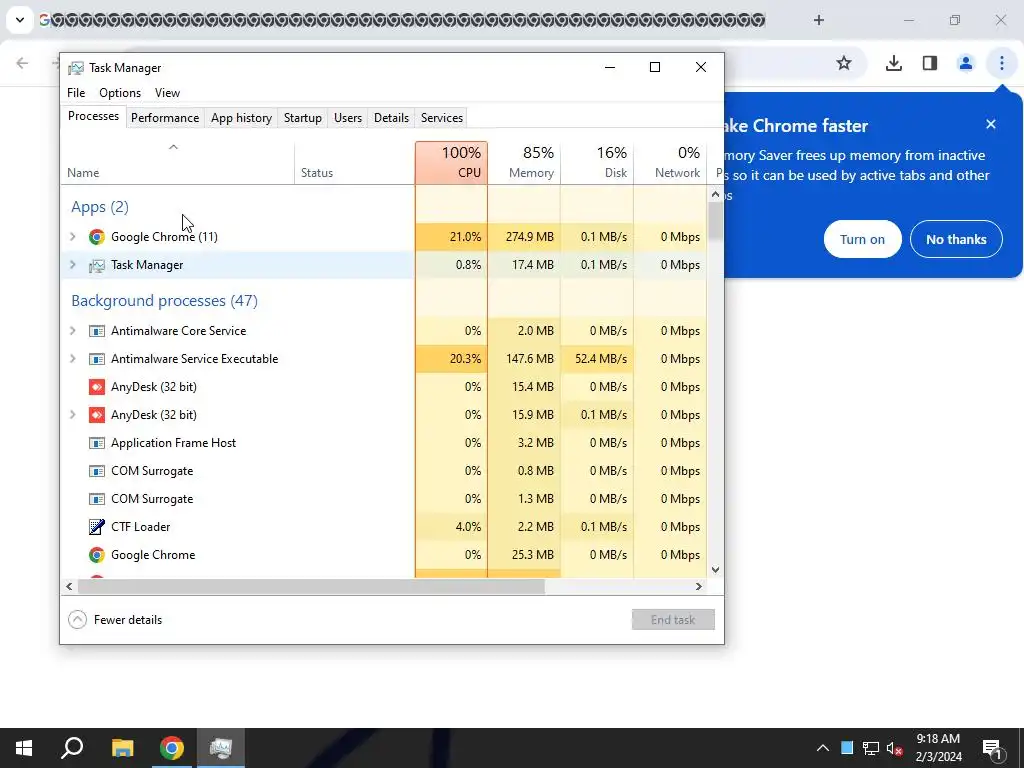Viewport: 1024px width, 768px height.
Task: Open Windows taskbar search
Action: coord(72,748)
